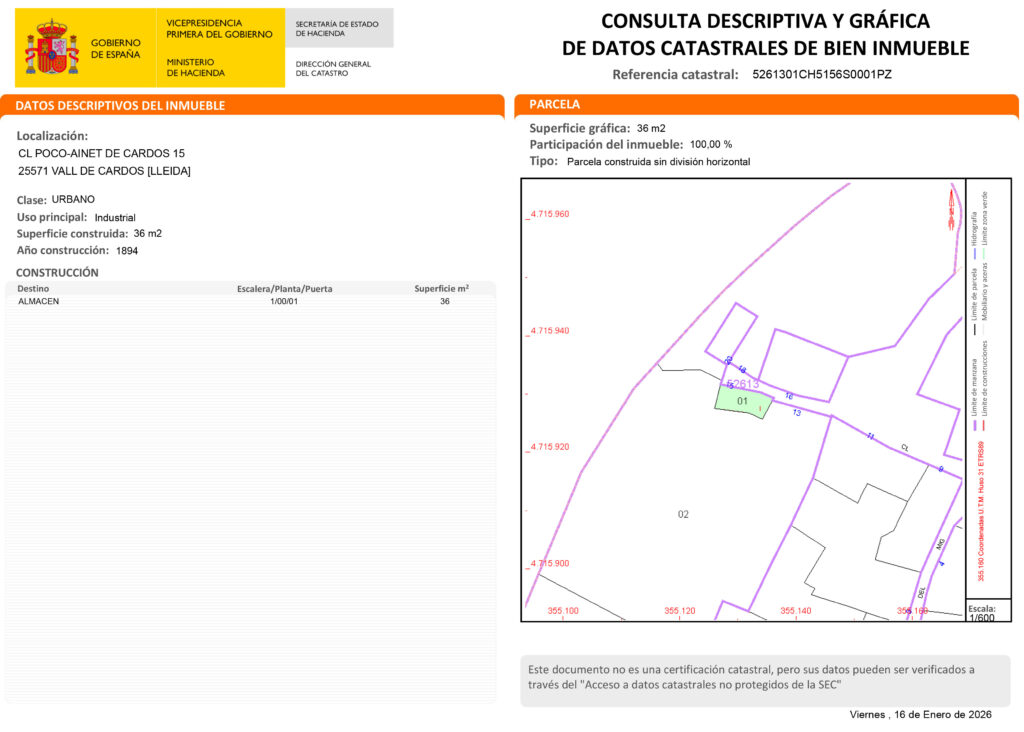
Task: Click the 'Ministerio de Hacienda' banner text
Action: (196, 67)
